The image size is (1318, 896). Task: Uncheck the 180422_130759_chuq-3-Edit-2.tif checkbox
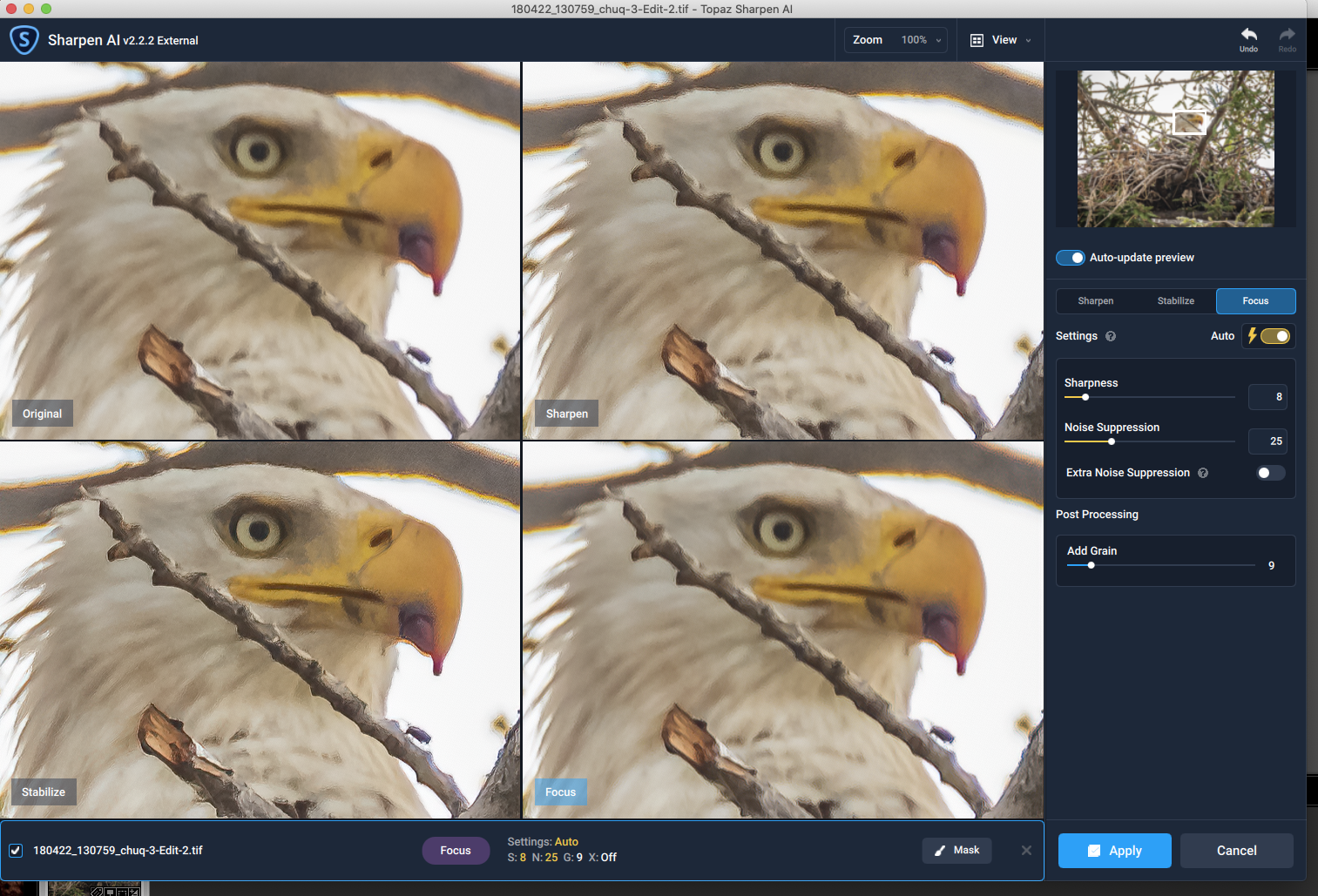pyautogui.click(x=16, y=851)
